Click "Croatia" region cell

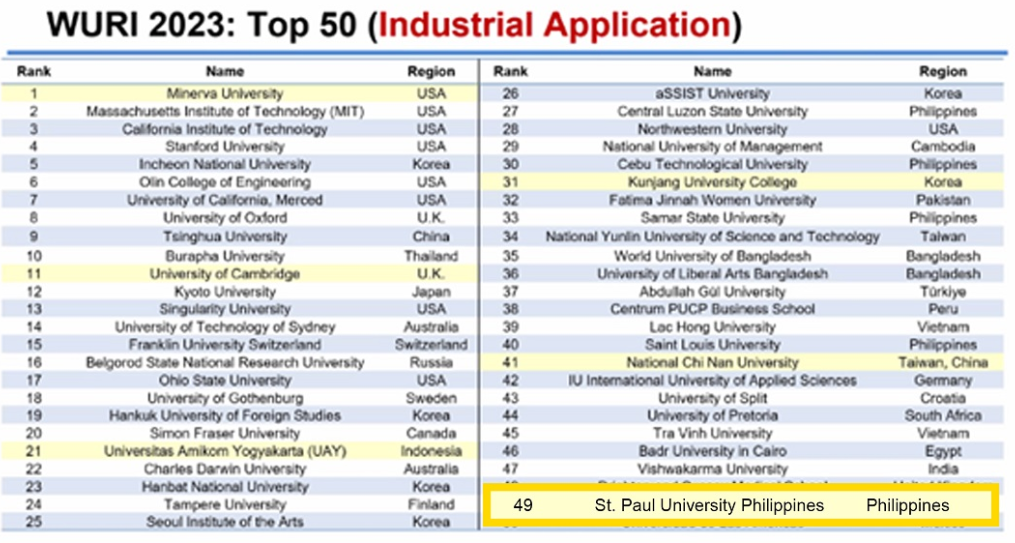[942, 398]
